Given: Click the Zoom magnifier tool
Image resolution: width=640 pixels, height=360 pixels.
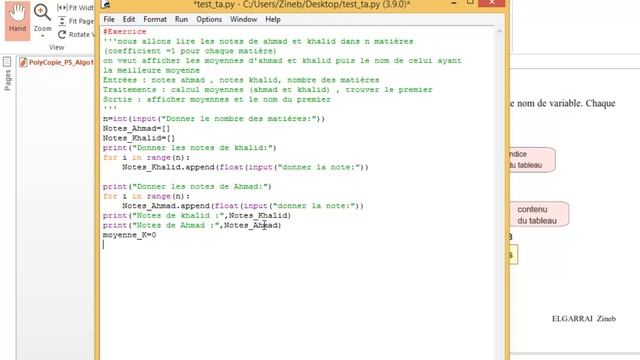Looking at the screenshot, I should 42,13.
